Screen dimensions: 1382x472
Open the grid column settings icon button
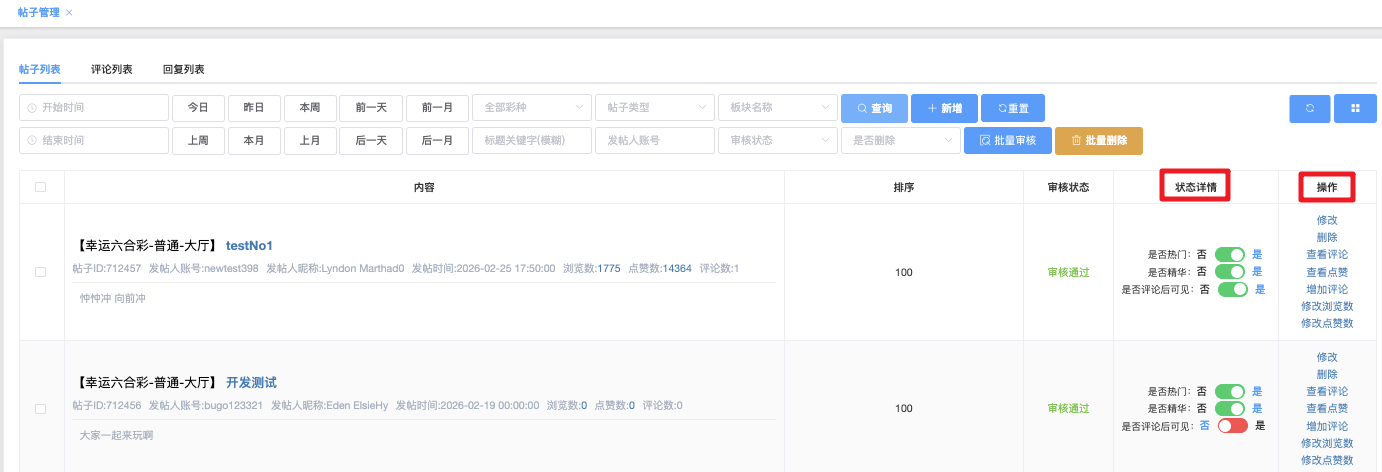click(x=1355, y=108)
